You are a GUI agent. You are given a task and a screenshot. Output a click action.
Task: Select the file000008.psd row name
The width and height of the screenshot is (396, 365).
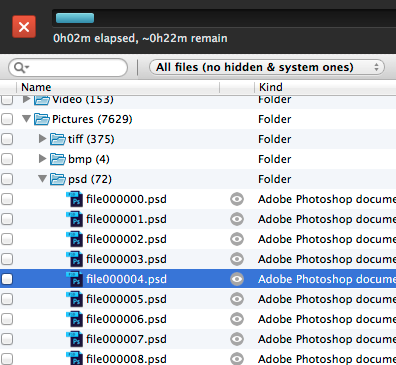pos(126,359)
